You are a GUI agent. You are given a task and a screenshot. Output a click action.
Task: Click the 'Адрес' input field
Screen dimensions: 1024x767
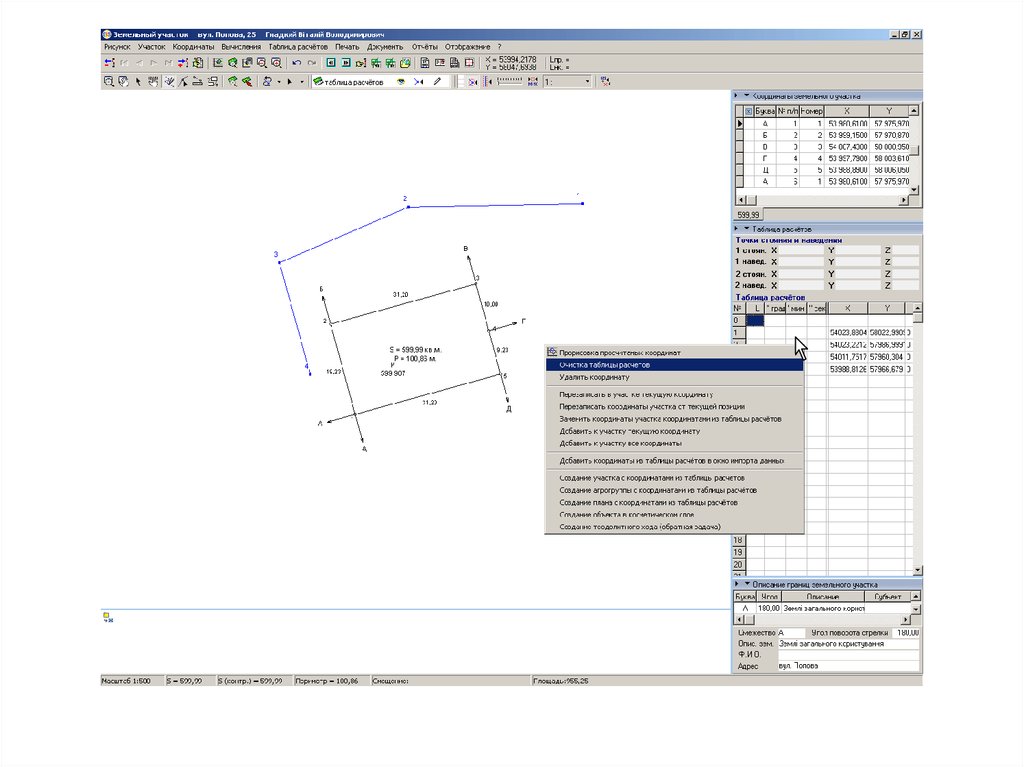(x=847, y=666)
